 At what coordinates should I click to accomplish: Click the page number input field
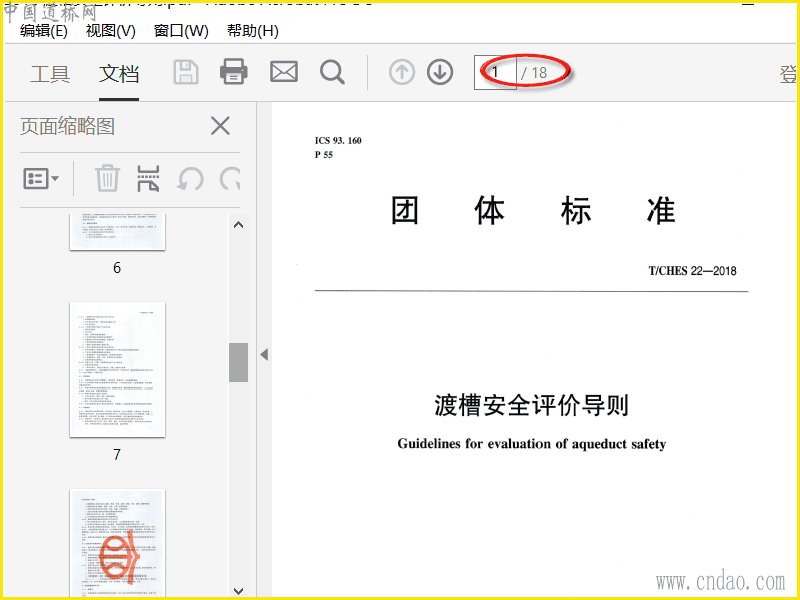495,72
